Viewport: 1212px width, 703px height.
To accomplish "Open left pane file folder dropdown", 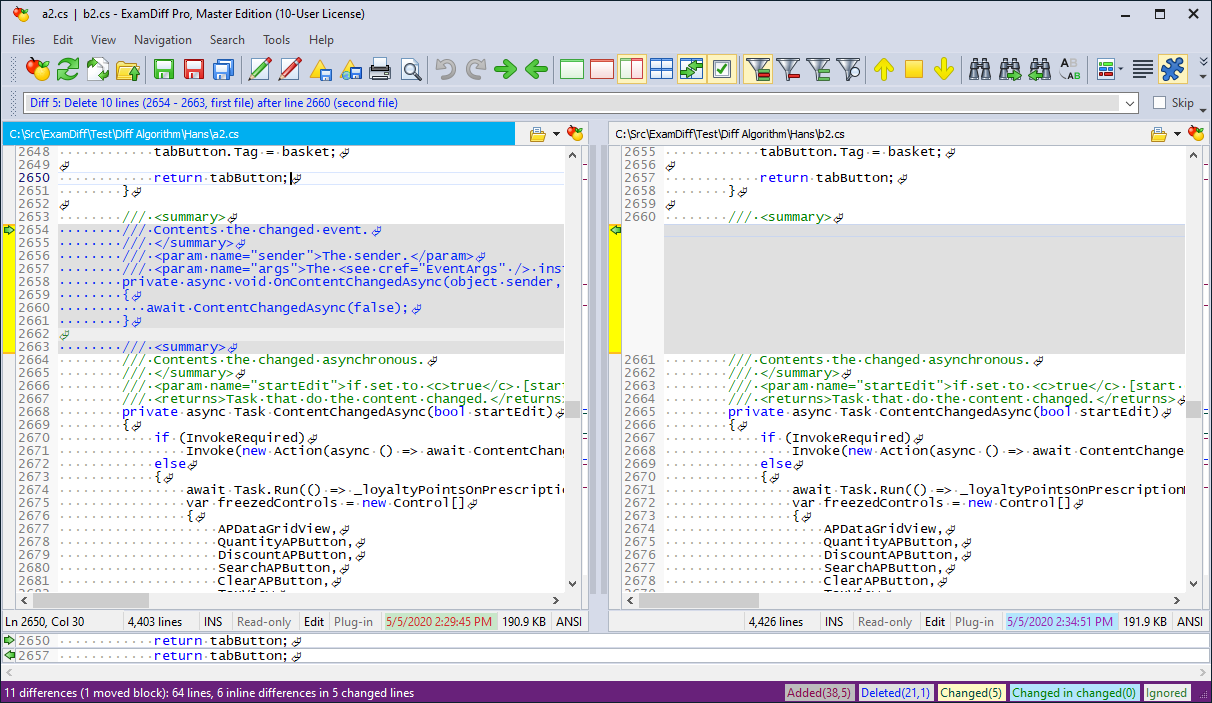I will (538, 133).
